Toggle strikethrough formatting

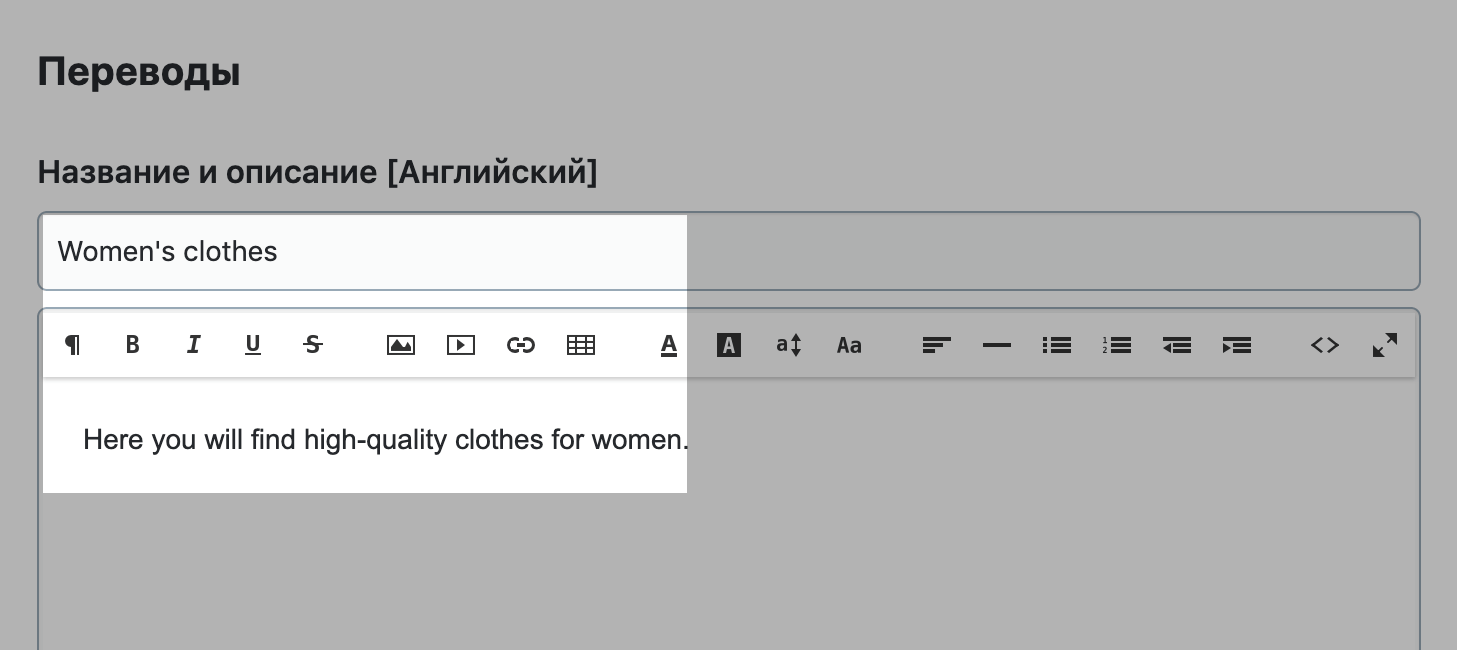click(313, 345)
